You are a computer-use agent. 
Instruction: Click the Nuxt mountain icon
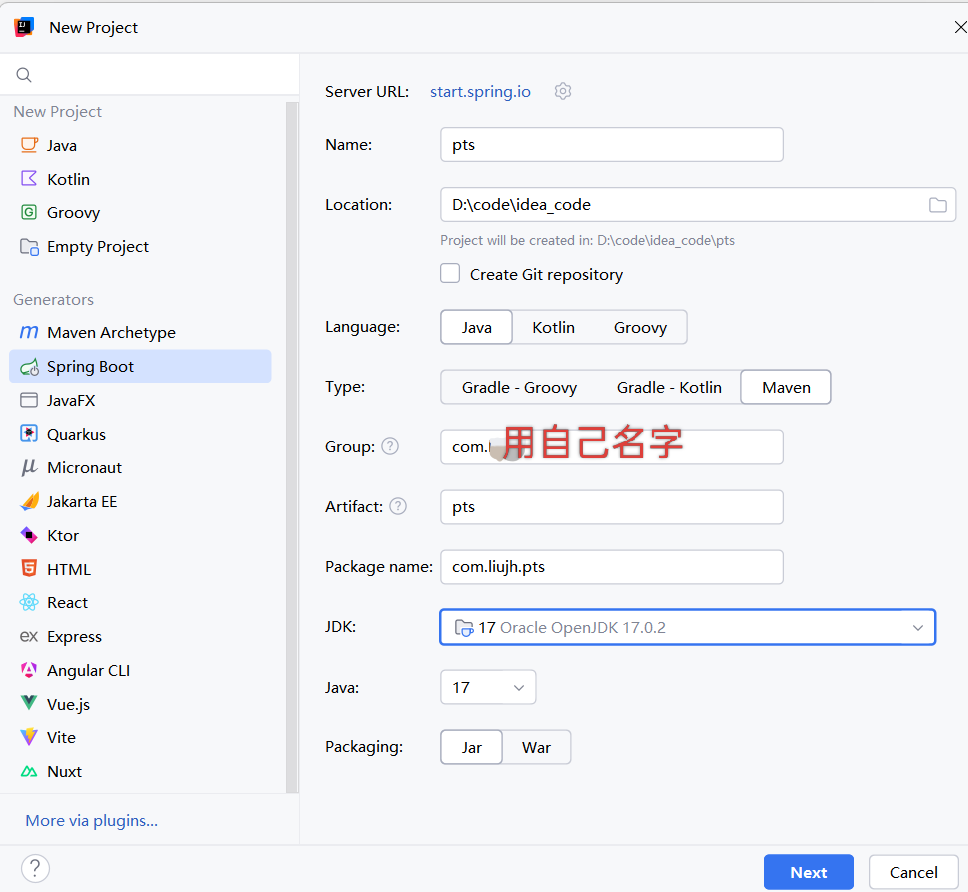point(29,772)
